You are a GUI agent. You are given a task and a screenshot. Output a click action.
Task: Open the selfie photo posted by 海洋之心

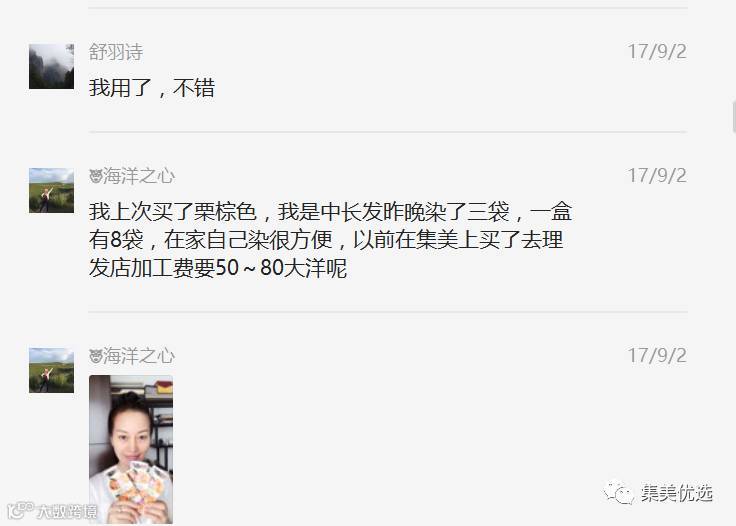(131, 449)
